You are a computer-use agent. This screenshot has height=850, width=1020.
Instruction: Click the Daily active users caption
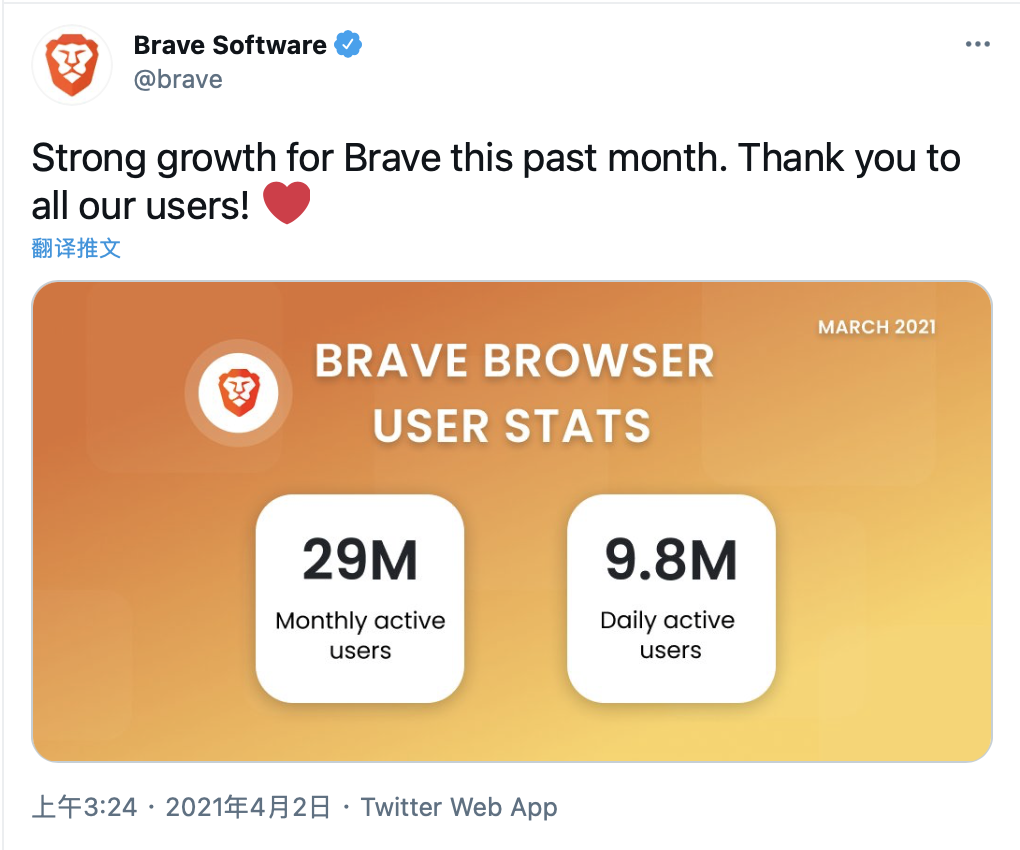pyautogui.click(x=668, y=635)
